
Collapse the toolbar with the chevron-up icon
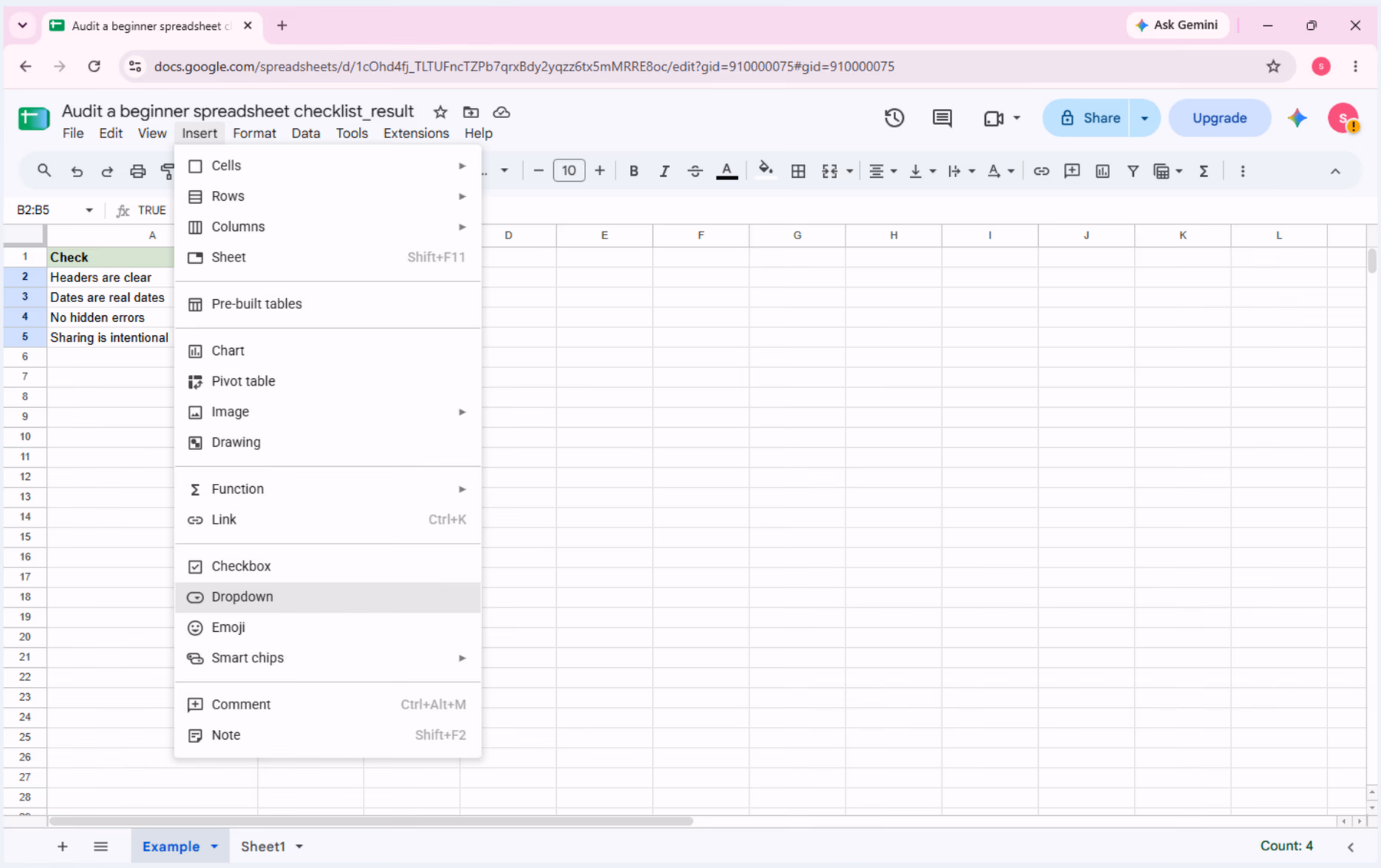1336,171
